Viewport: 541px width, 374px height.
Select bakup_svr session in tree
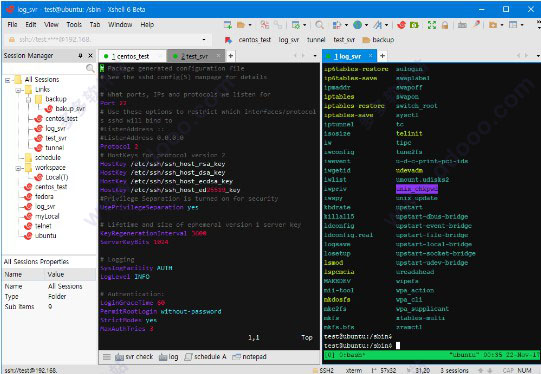coord(65,109)
